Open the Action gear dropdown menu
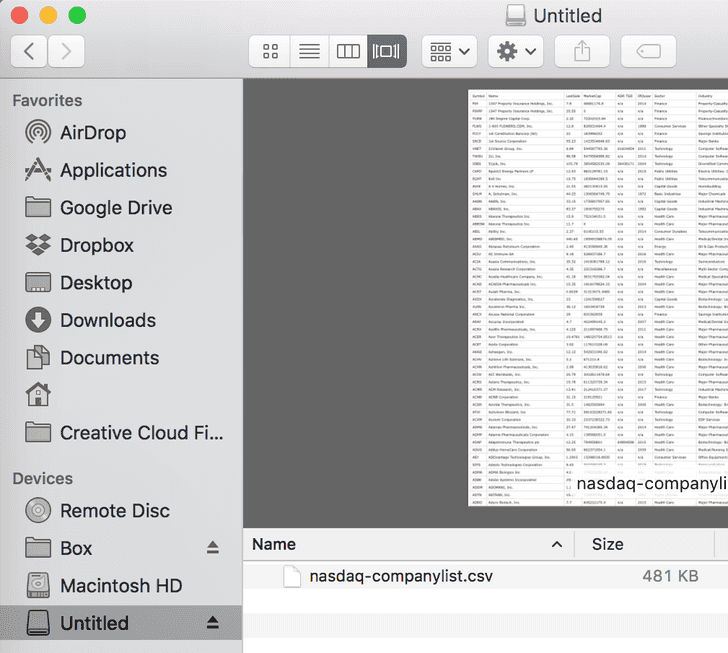 click(x=516, y=50)
